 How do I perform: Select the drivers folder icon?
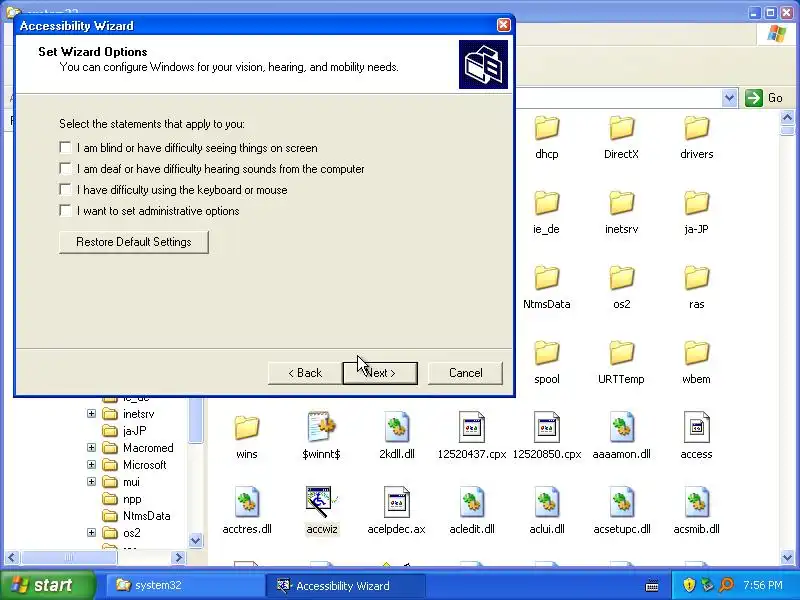click(x=696, y=128)
